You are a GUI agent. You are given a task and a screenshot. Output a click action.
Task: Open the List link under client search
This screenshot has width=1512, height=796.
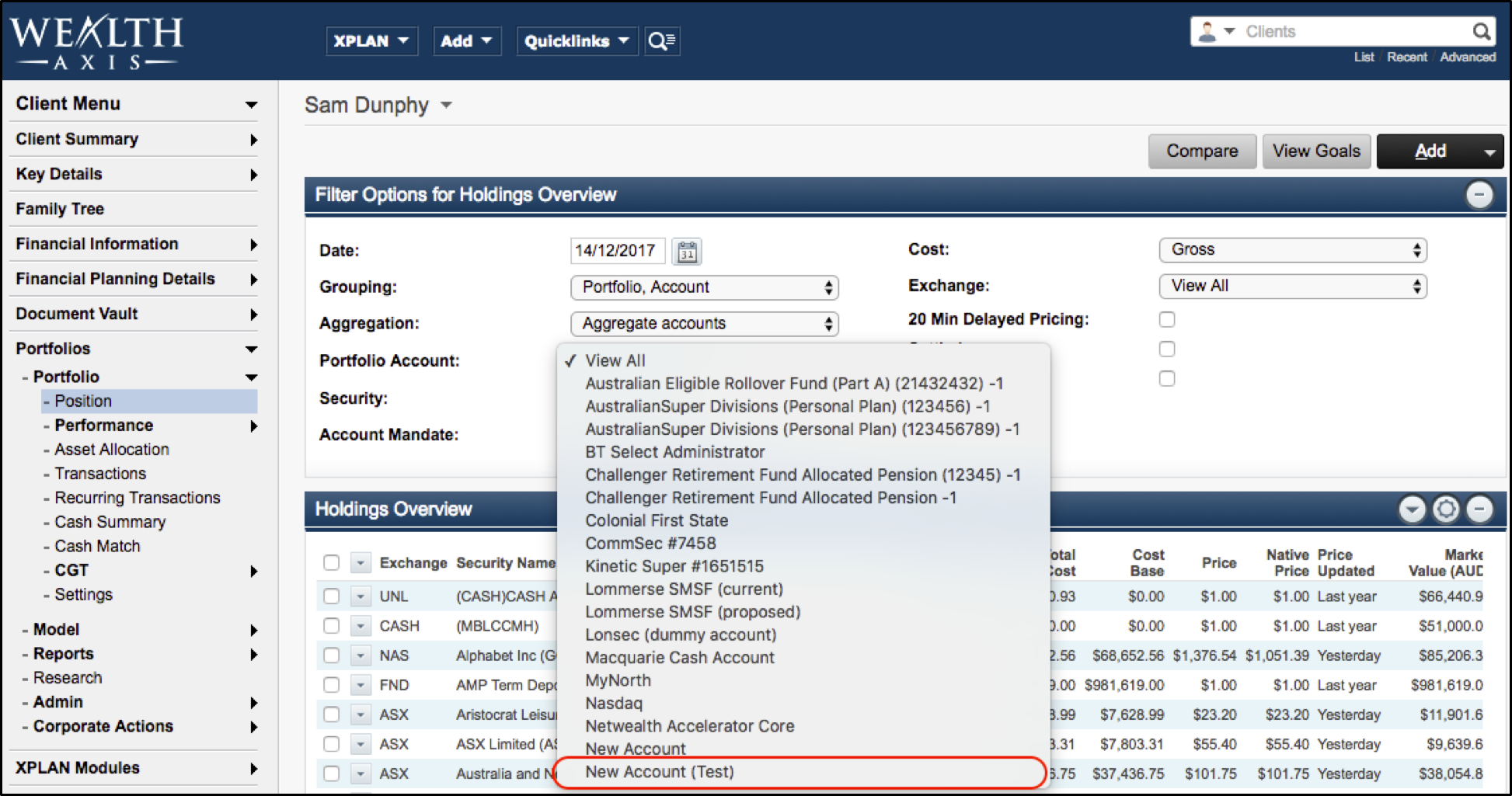click(1364, 57)
